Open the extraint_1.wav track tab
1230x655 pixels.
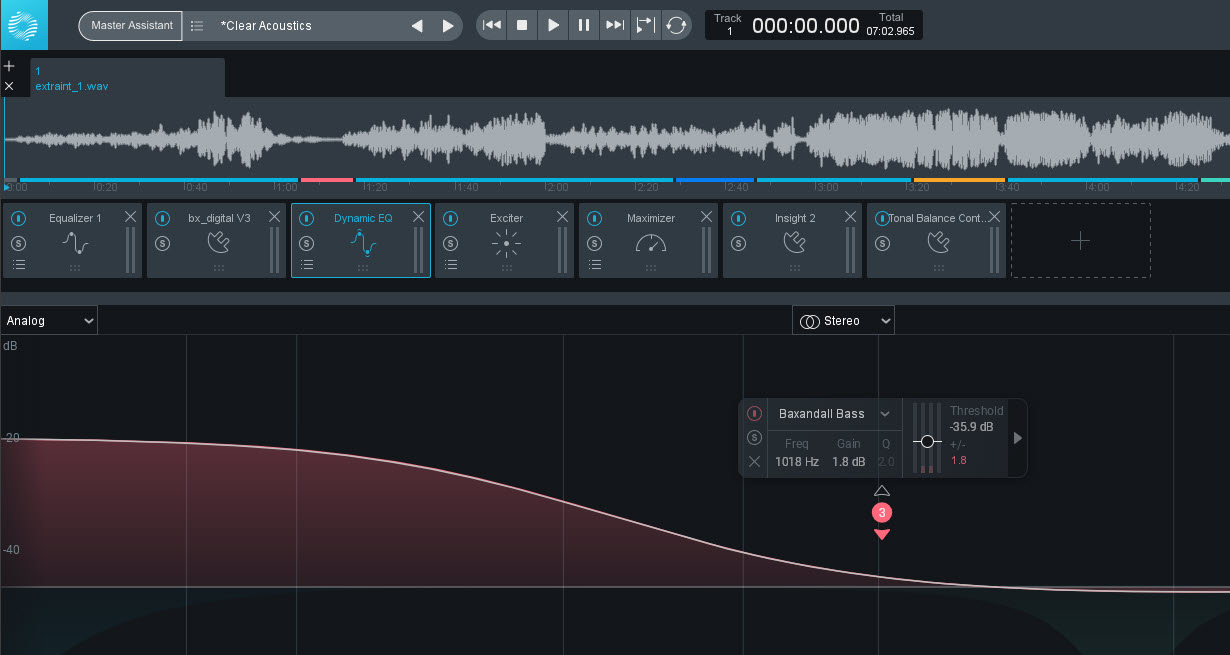pos(127,78)
